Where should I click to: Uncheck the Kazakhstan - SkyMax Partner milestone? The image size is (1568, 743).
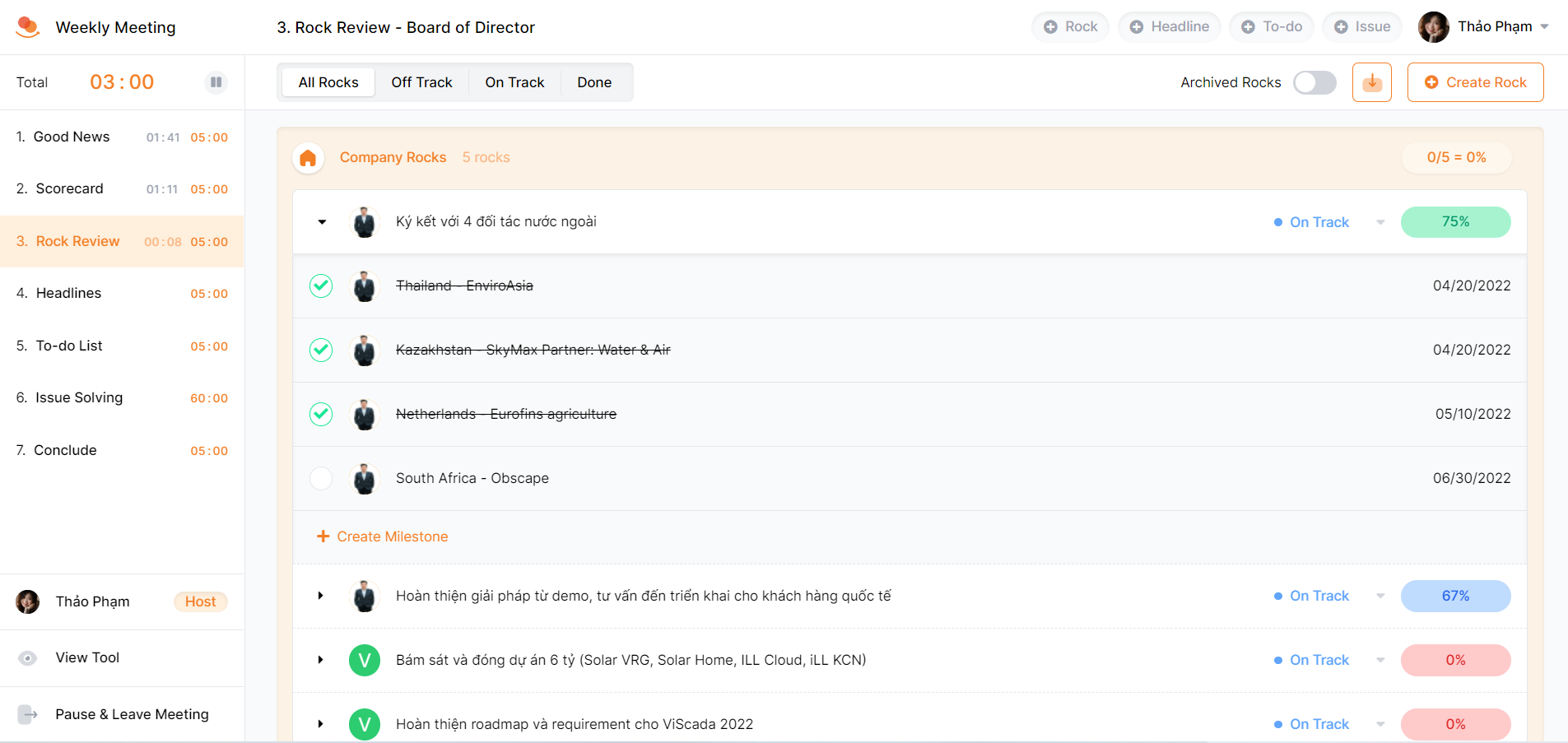point(321,350)
